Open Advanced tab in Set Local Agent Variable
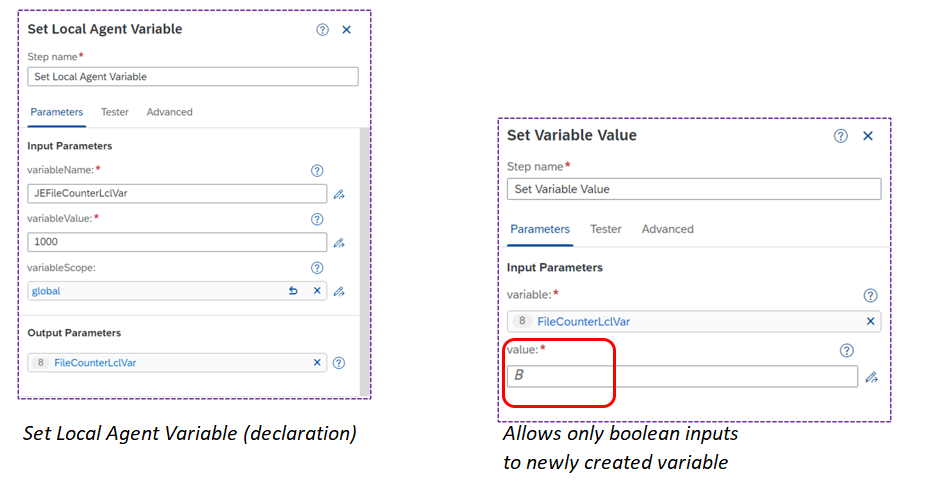929x498 pixels. [169, 112]
